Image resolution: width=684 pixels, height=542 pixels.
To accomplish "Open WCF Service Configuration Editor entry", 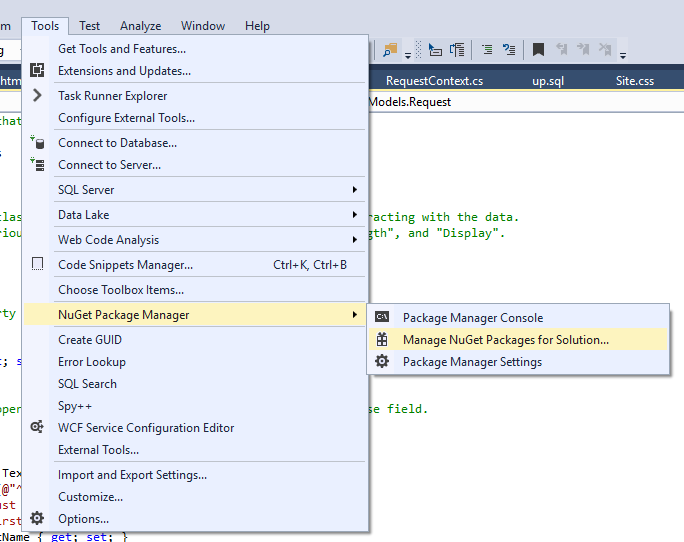I will pos(195,428).
